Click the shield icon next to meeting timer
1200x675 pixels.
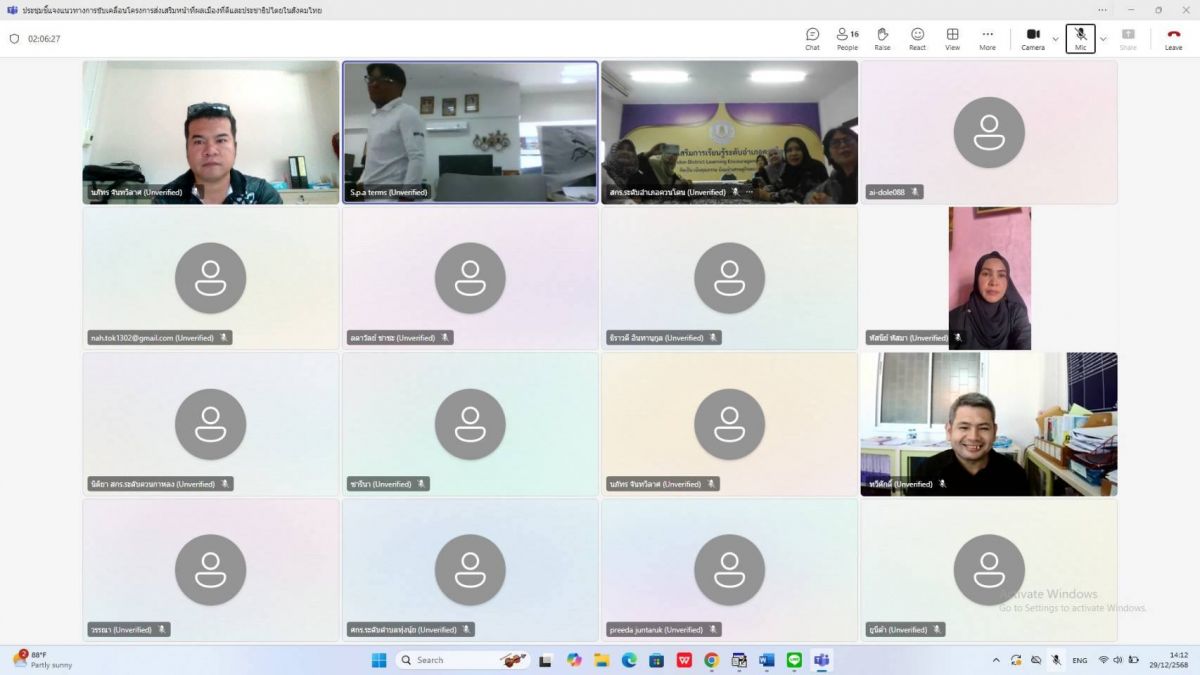[x=14, y=39]
